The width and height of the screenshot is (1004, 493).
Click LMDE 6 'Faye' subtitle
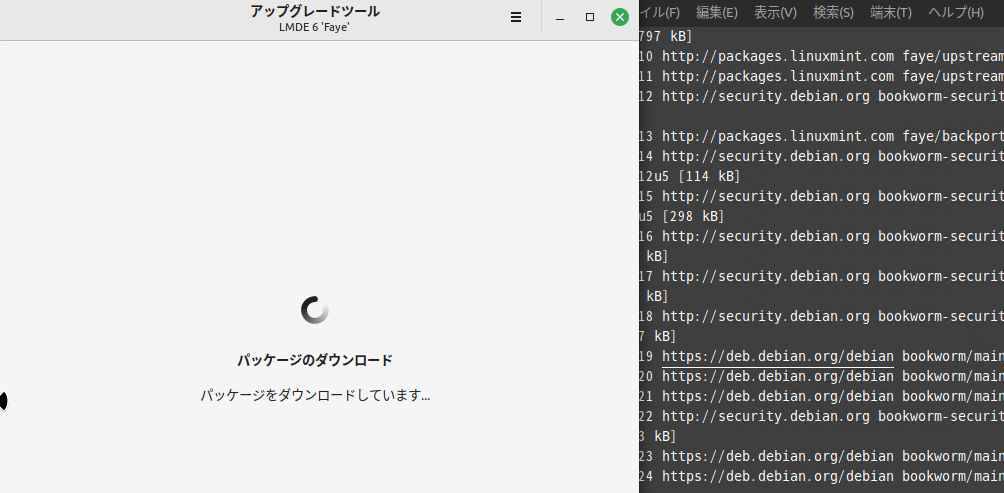click(314, 28)
